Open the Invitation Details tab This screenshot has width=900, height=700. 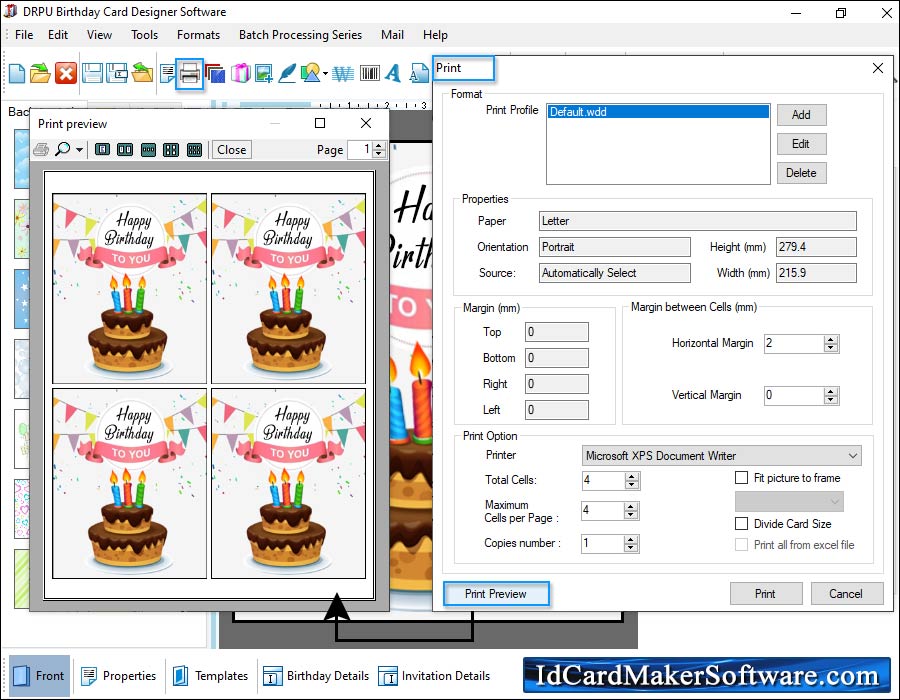click(x=434, y=676)
